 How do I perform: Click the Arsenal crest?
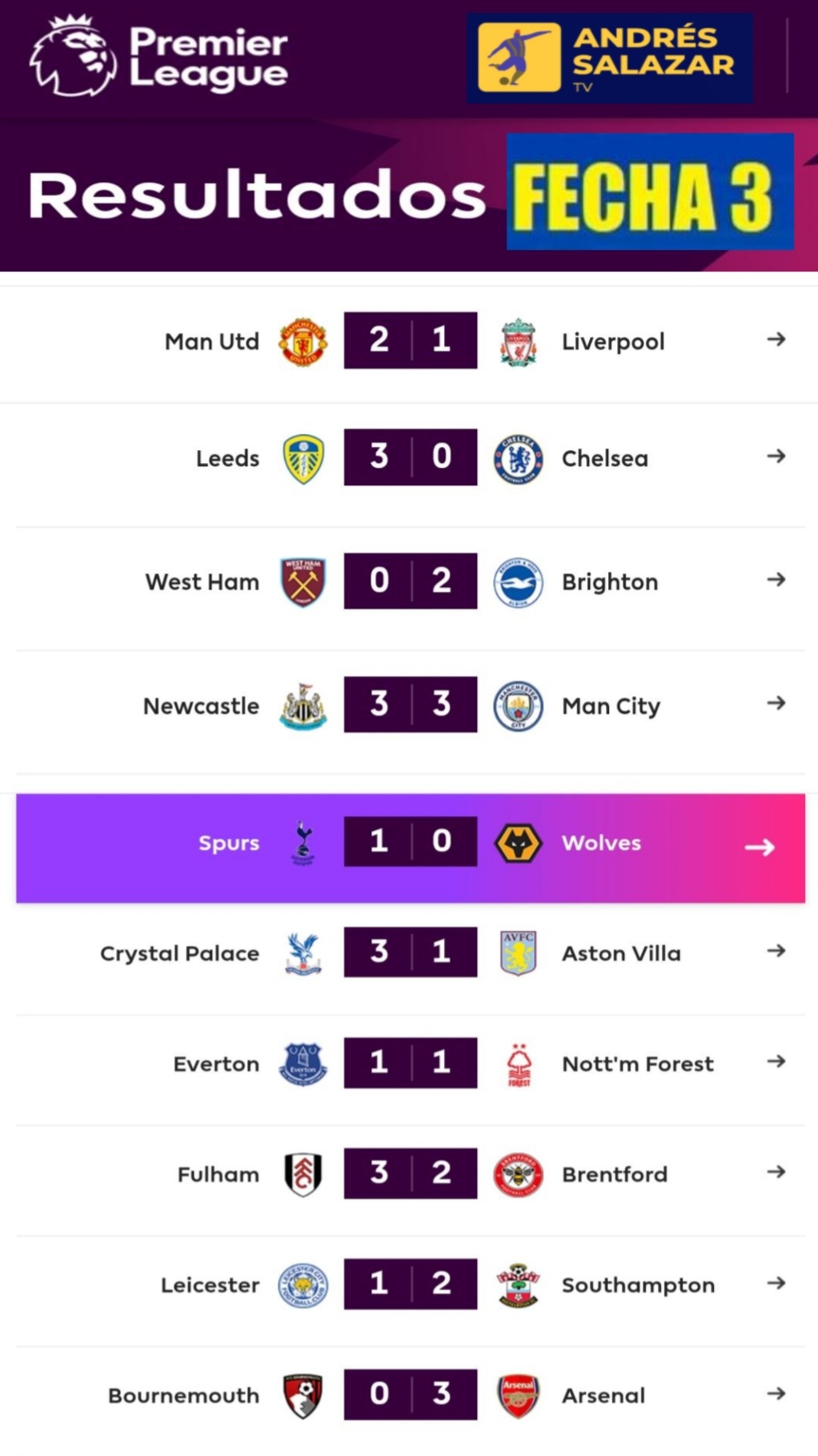click(518, 1396)
